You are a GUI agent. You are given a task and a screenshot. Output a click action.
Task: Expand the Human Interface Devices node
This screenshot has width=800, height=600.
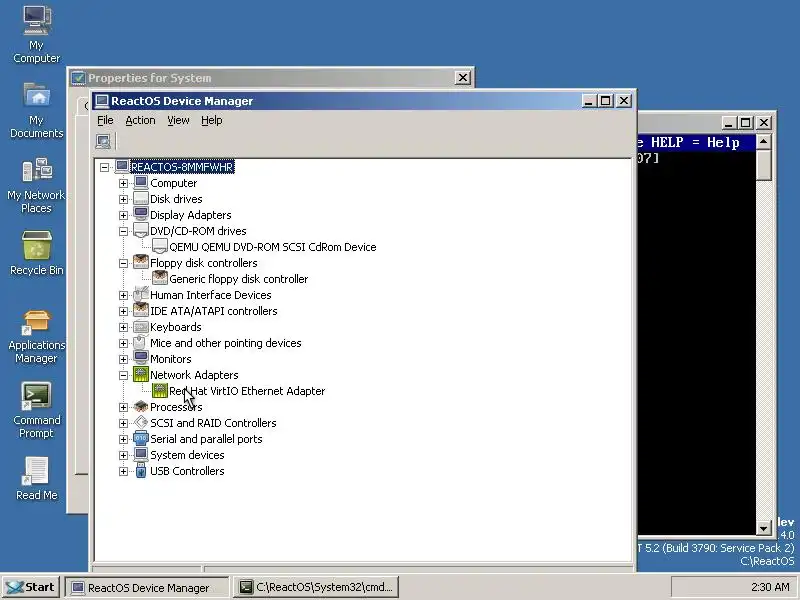tap(123, 295)
